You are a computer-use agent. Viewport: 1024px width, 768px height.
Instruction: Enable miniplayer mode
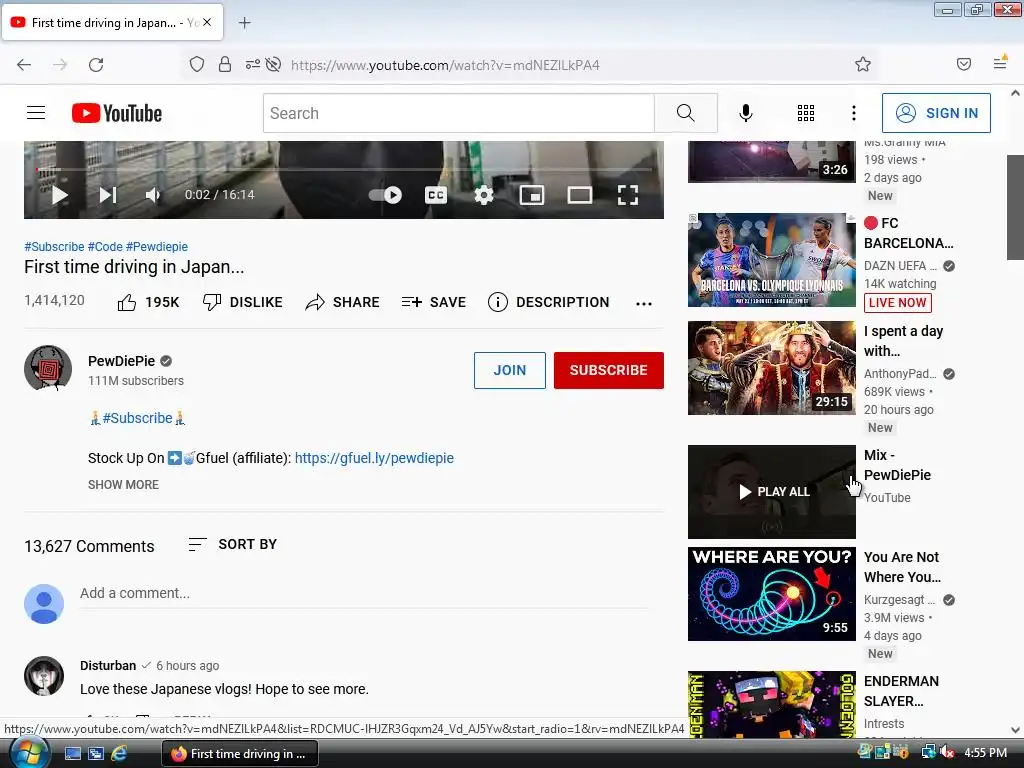tap(532, 195)
